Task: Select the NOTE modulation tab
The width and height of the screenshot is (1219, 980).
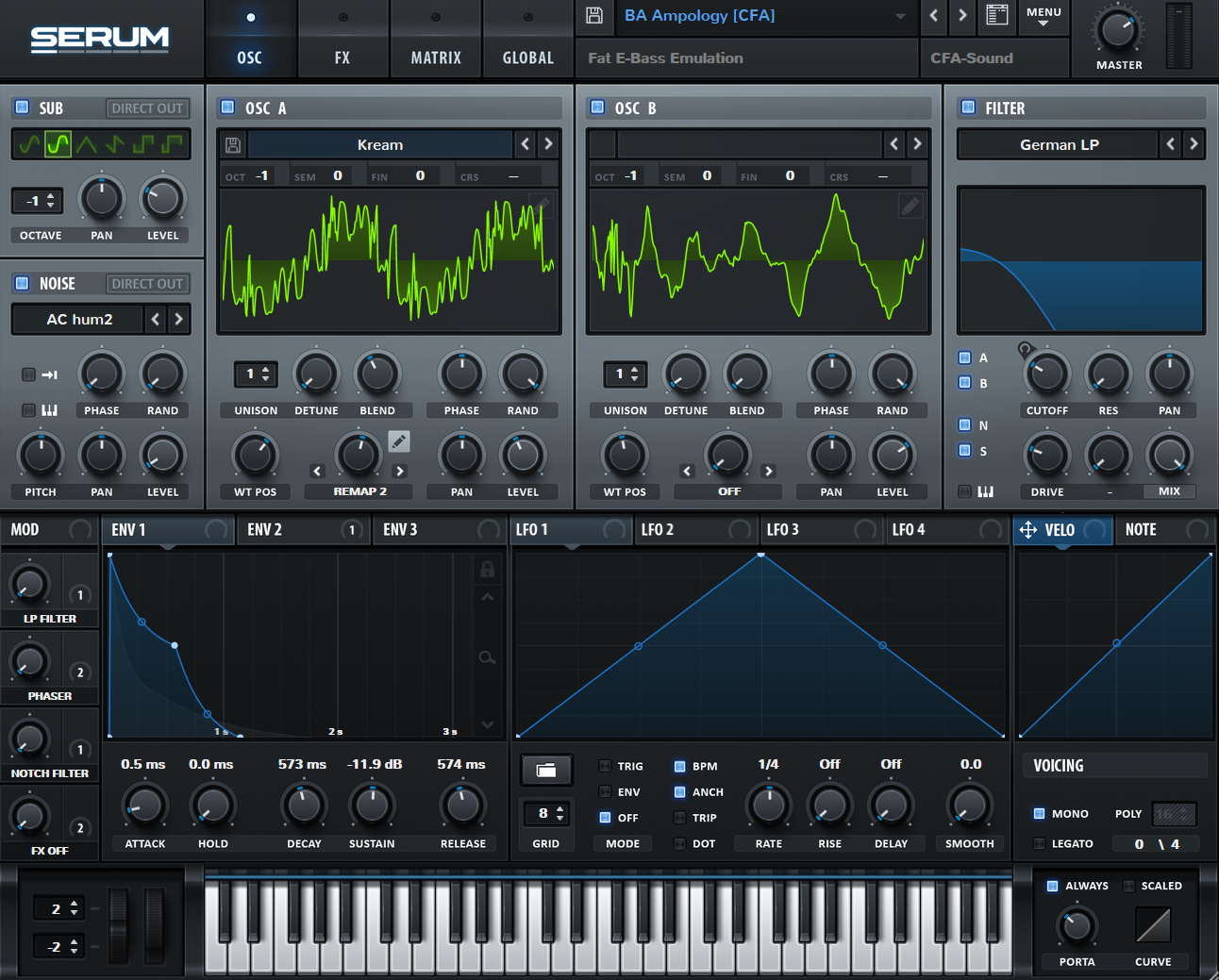Action: pyautogui.click(x=1165, y=530)
